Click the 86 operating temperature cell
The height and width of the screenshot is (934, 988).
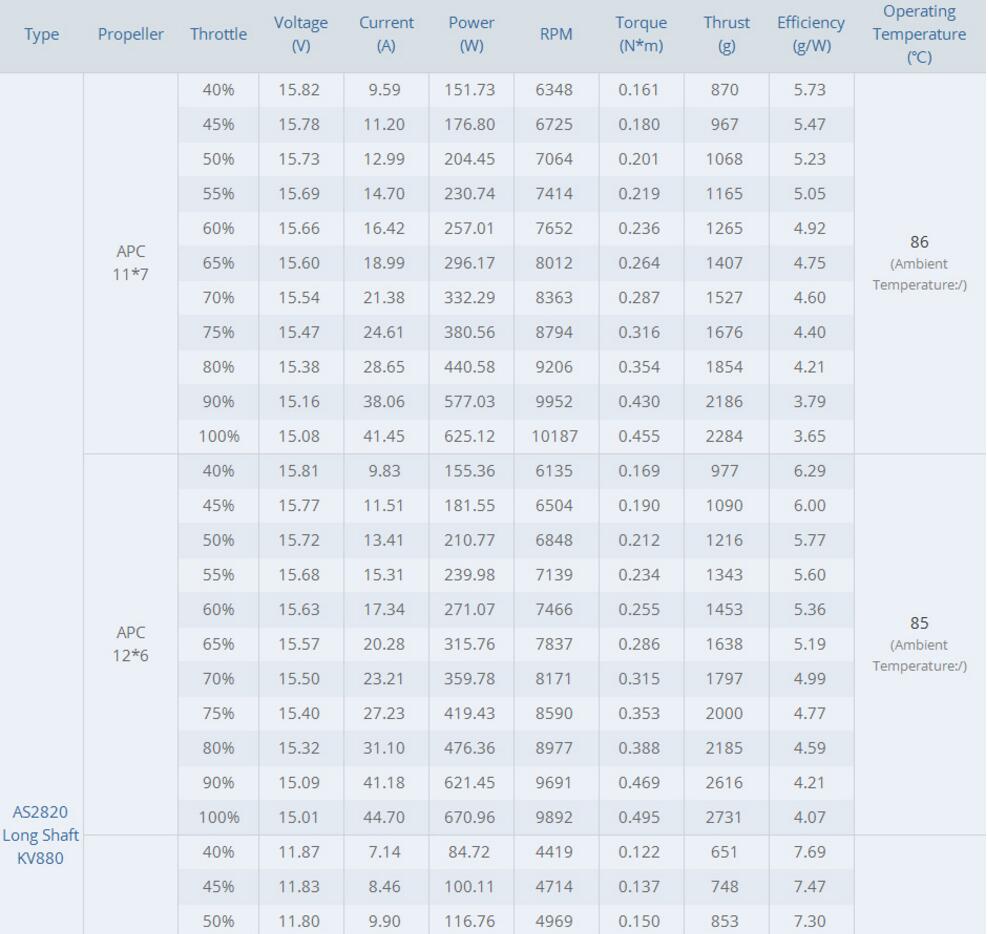point(919,242)
